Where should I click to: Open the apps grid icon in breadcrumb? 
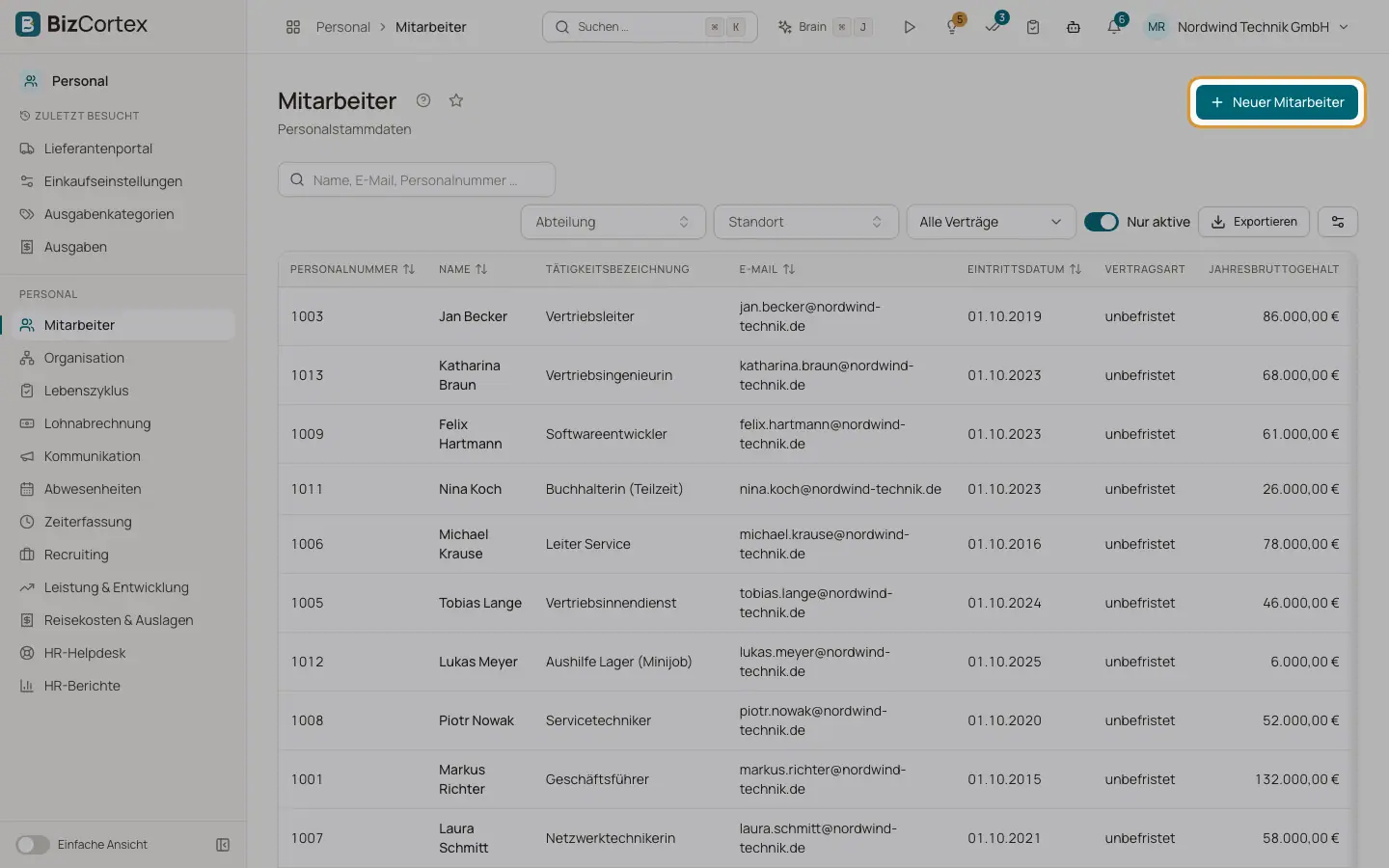[293, 27]
